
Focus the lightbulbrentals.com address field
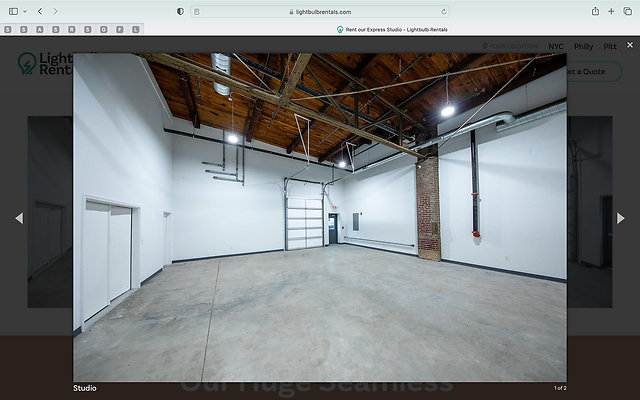(320, 11)
